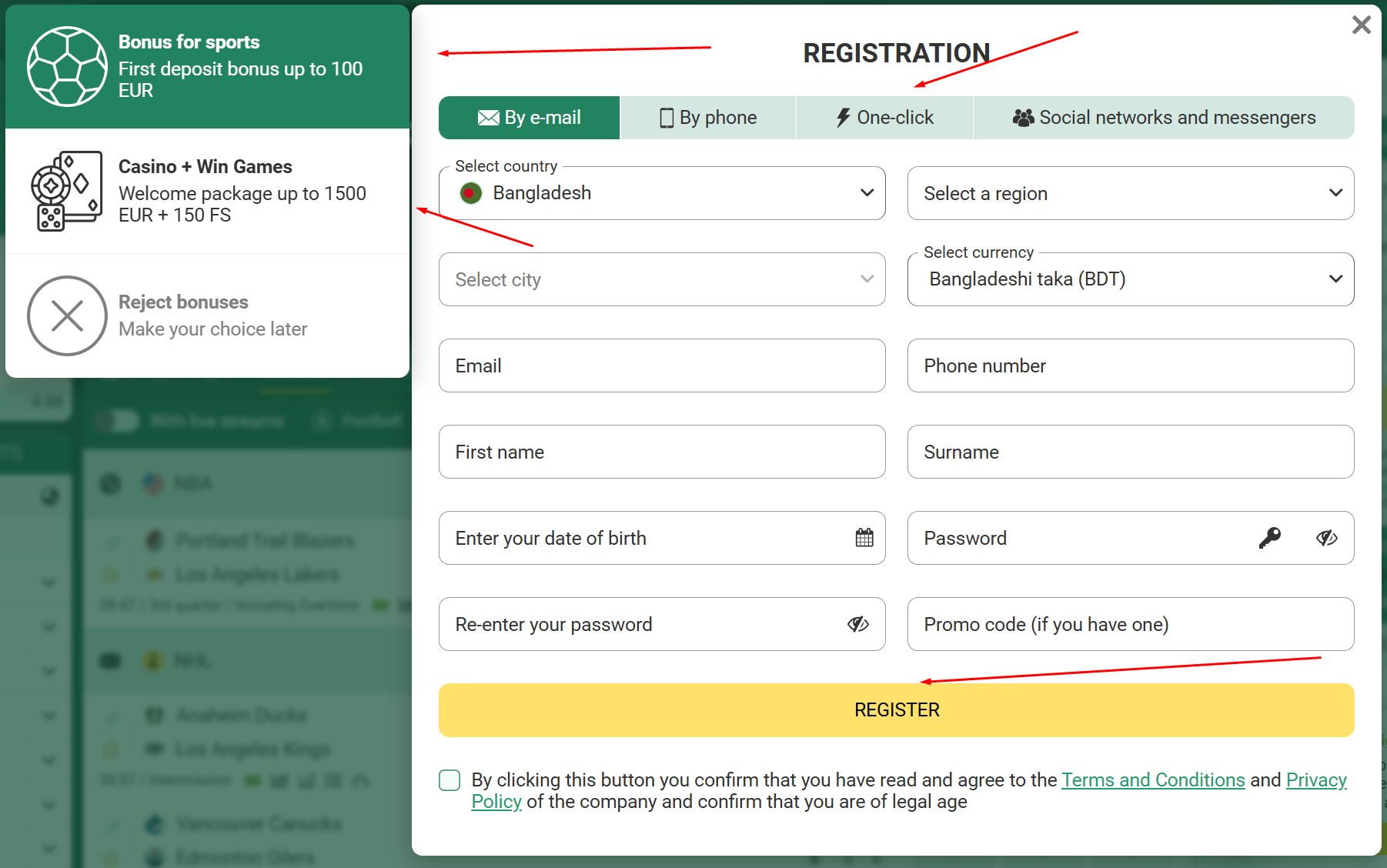The width and height of the screenshot is (1387, 868).
Task: Click the casino cards and chip icon
Action: 66,191
